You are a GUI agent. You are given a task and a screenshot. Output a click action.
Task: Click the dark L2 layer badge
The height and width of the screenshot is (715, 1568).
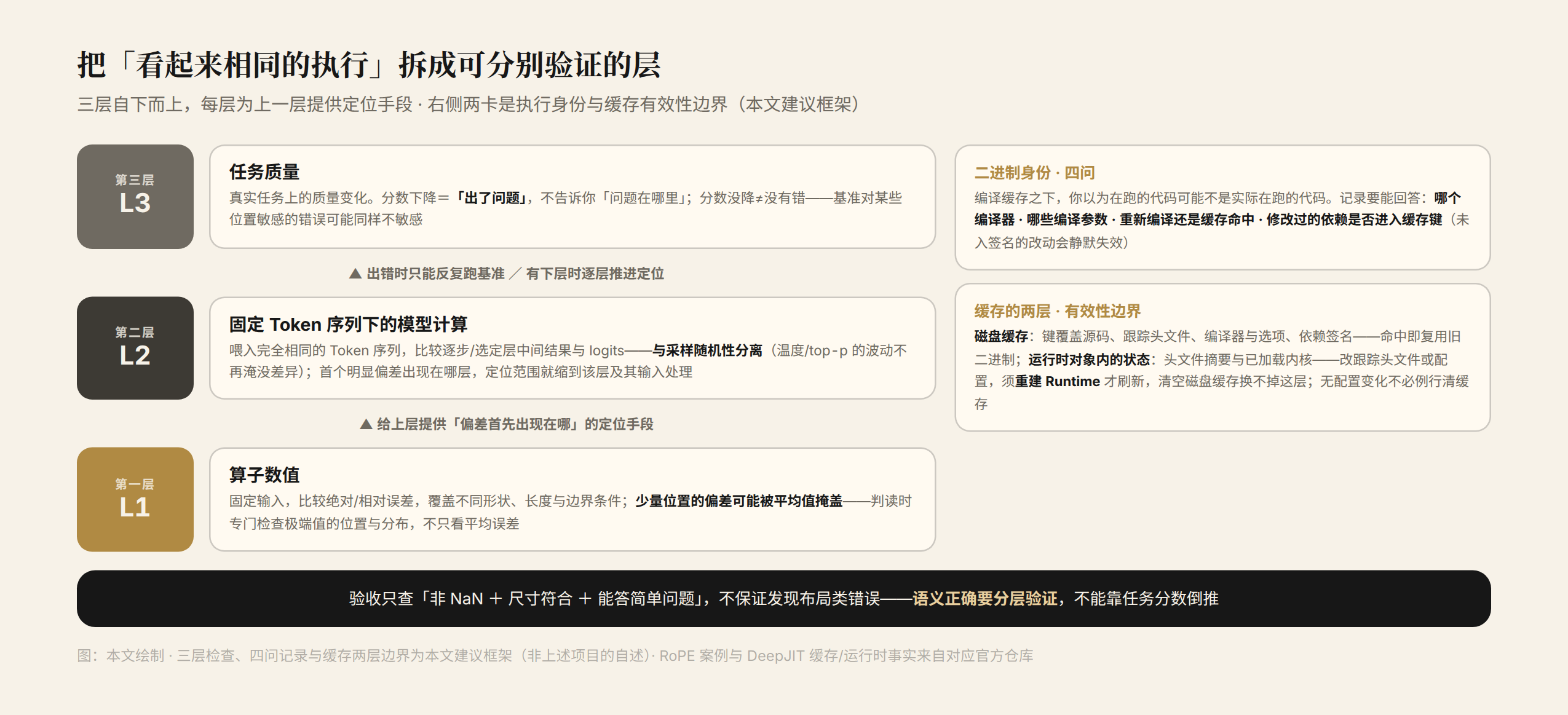tap(135, 348)
